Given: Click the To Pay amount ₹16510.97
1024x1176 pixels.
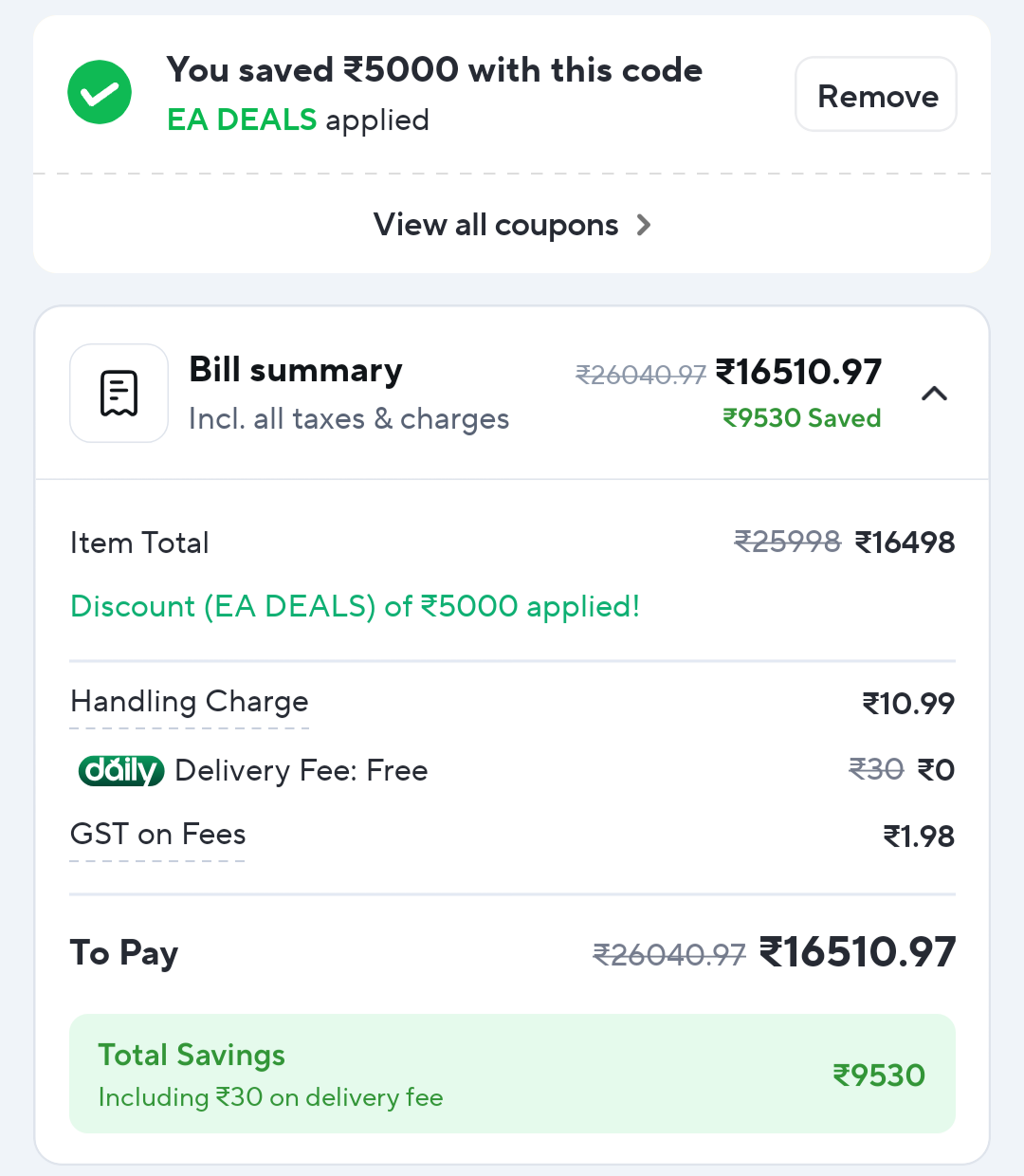Looking at the screenshot, I should coord(857,952).
